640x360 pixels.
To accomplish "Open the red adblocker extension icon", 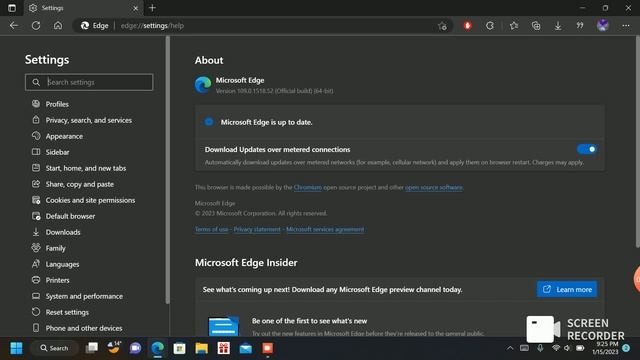I will click(468, 26).
